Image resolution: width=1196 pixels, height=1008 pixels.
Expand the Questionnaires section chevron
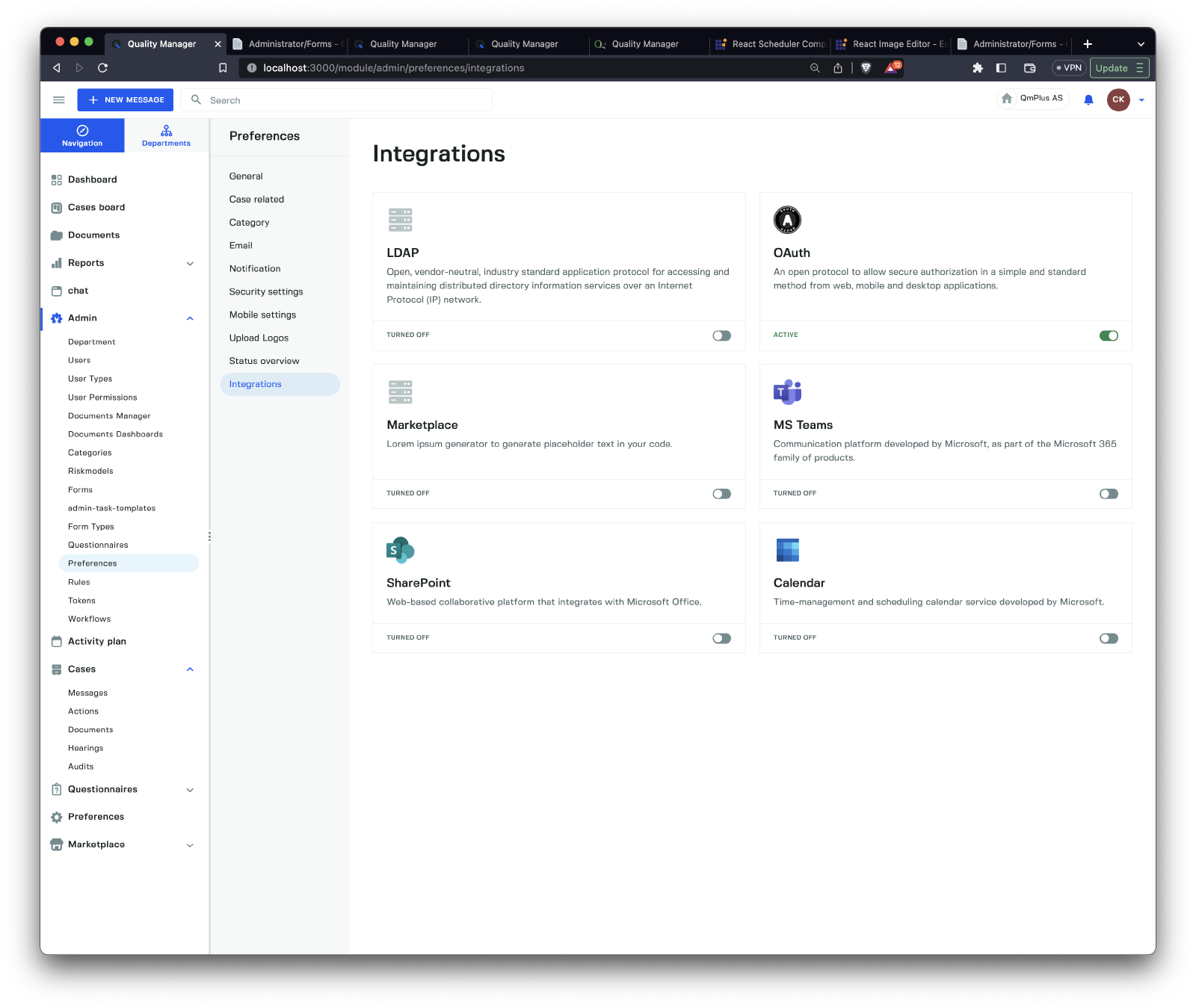pos(190,790)
